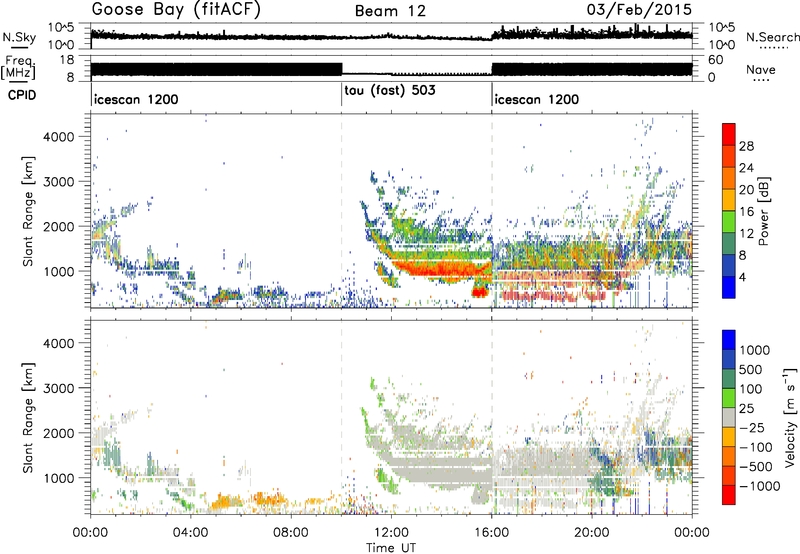The height and width of the screenshot is (554, 800).
Task: Click the '12:00' time tick label
Action: click(391, 533)
